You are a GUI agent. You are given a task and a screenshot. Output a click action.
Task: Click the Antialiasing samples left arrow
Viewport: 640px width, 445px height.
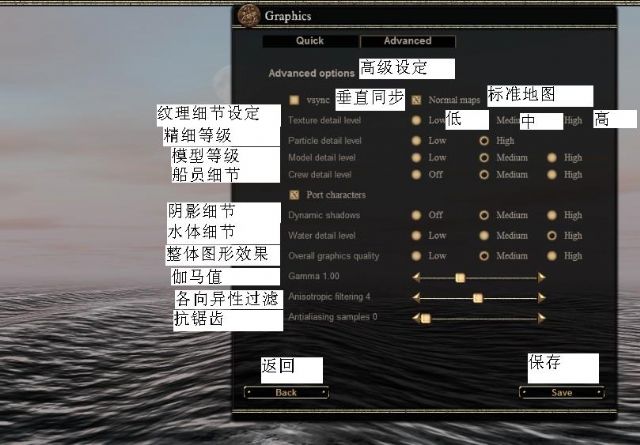coord(416,317)
